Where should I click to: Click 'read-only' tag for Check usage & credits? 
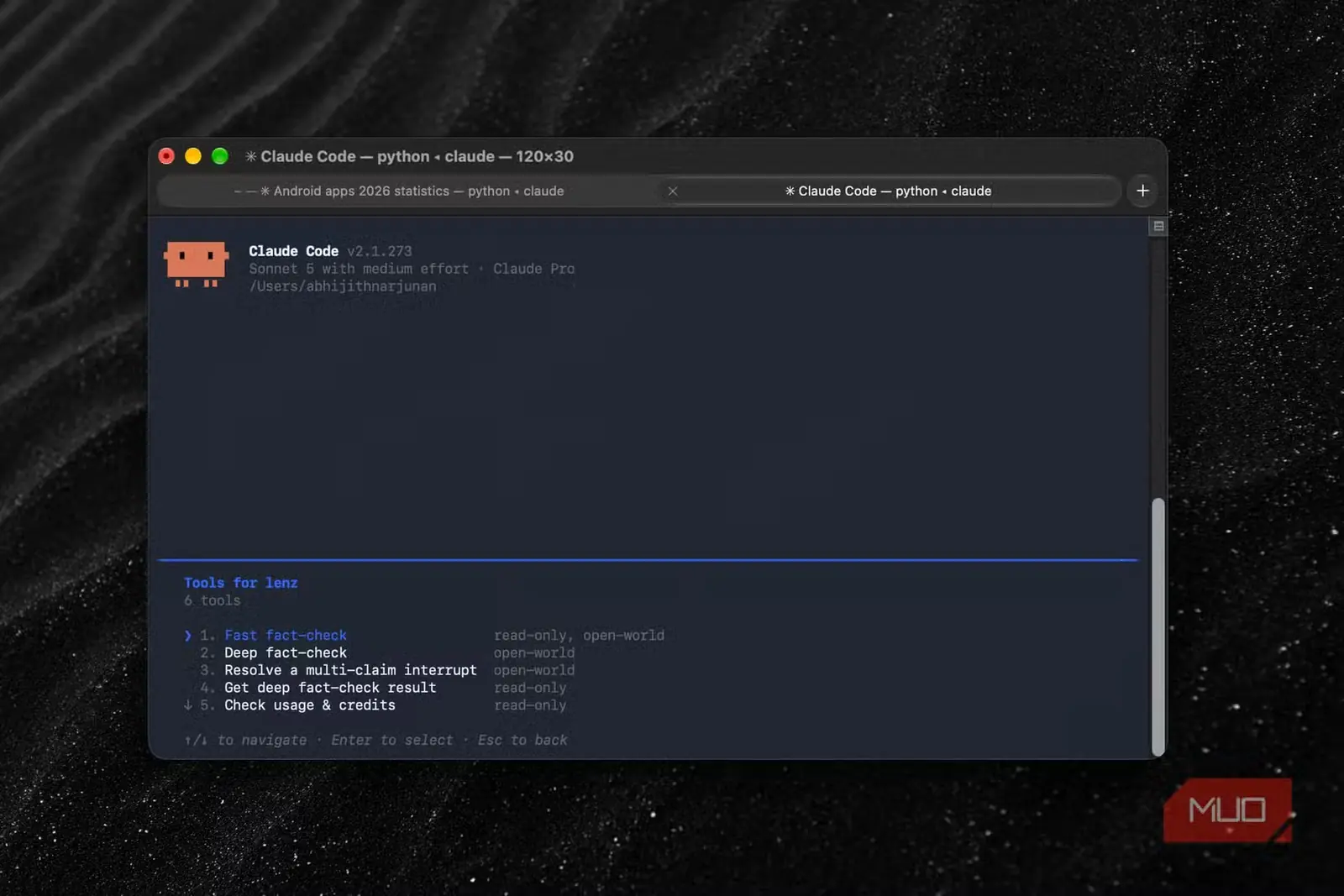(530, 705)
